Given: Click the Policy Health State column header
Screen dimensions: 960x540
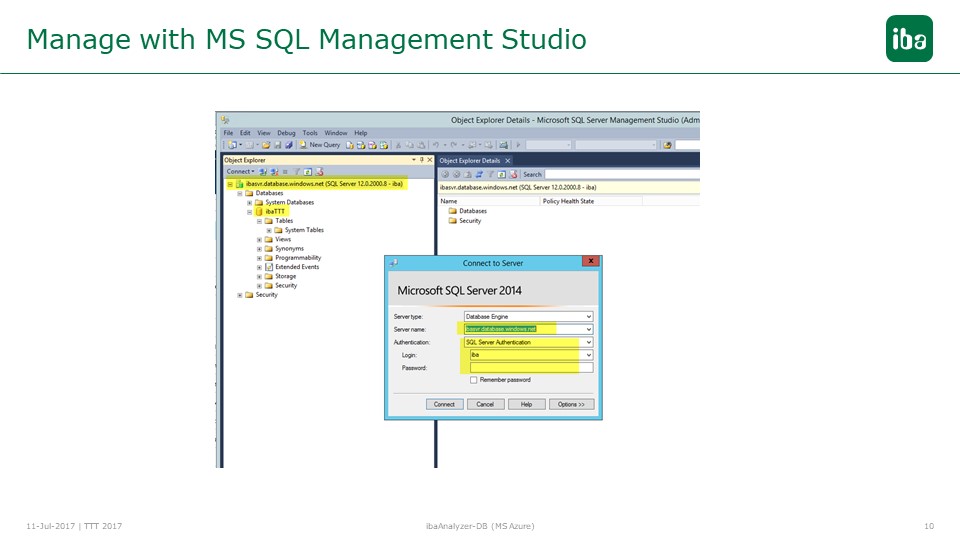Looking at the screenshot, I should tap(591, 201).
